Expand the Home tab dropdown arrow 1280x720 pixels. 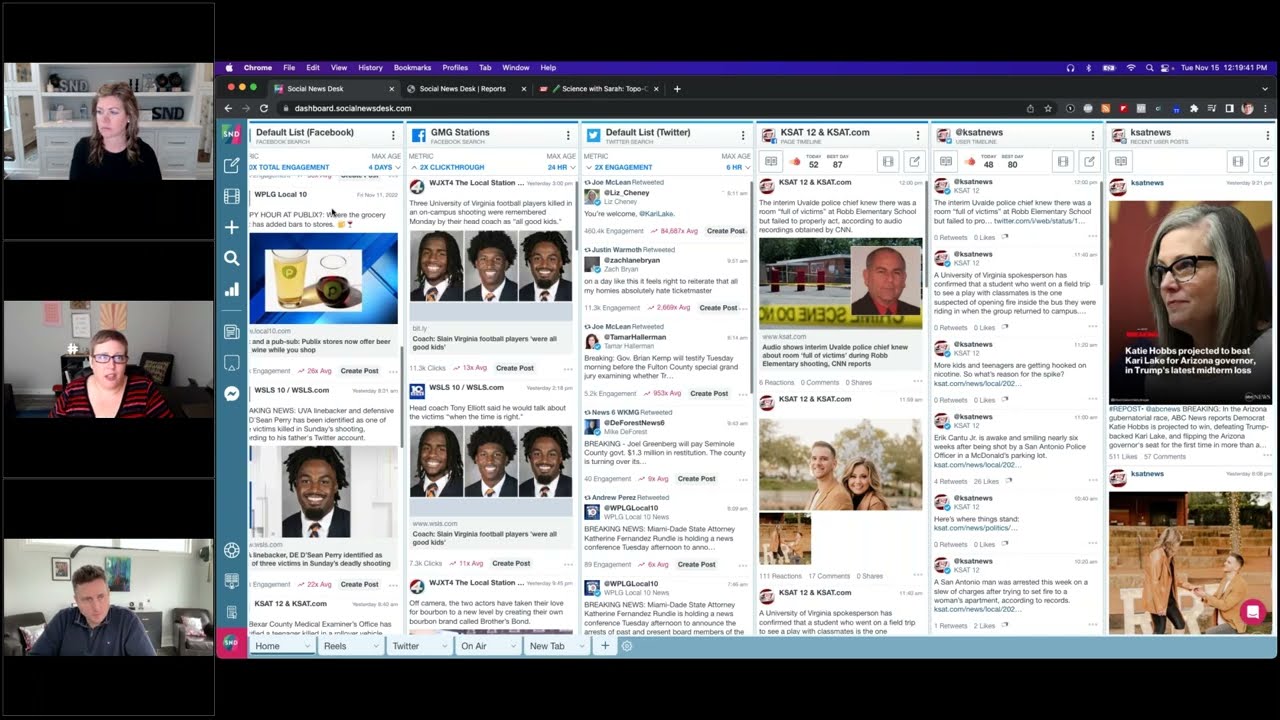point(306,646)
